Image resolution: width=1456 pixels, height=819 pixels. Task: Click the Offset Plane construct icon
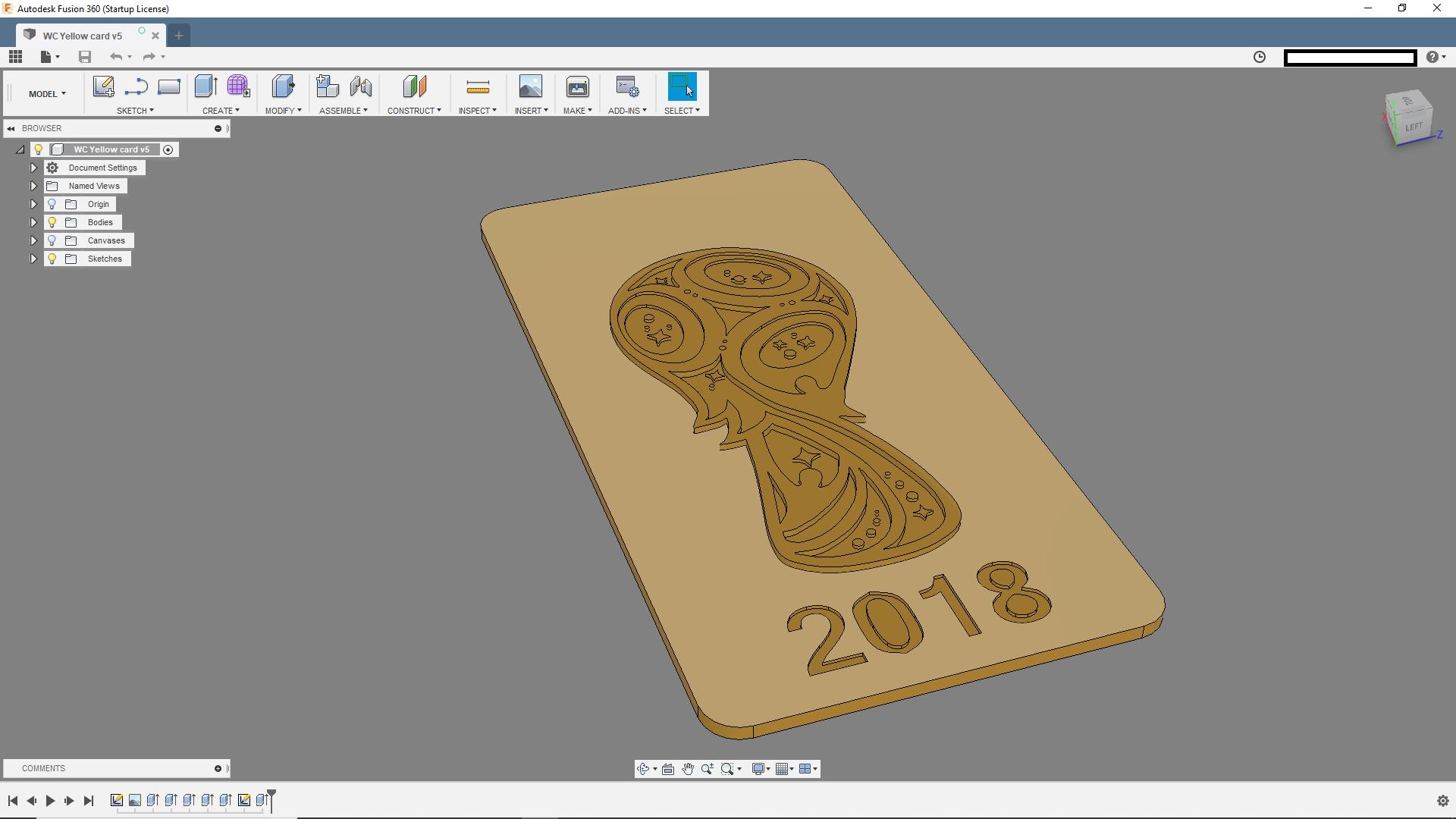pos(415,86)
